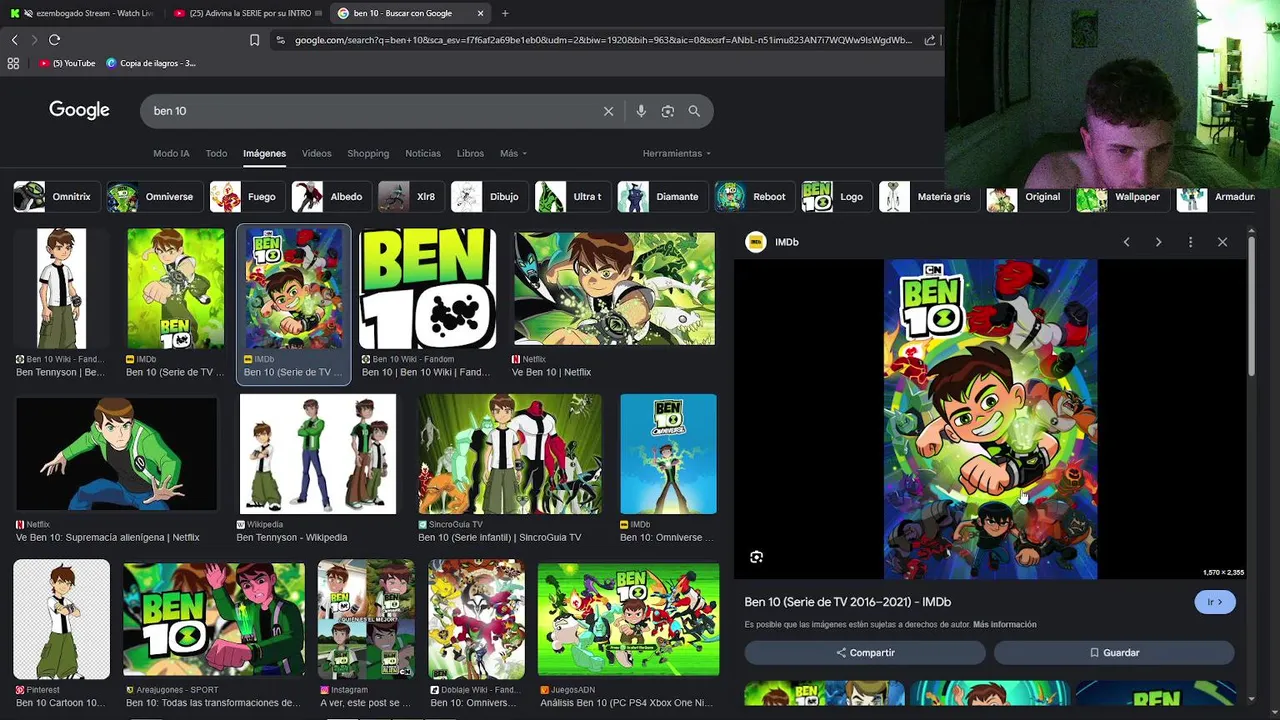
Task: Open the BEN 10 logo Fandom thumbnail
Action: pos(427,288)
